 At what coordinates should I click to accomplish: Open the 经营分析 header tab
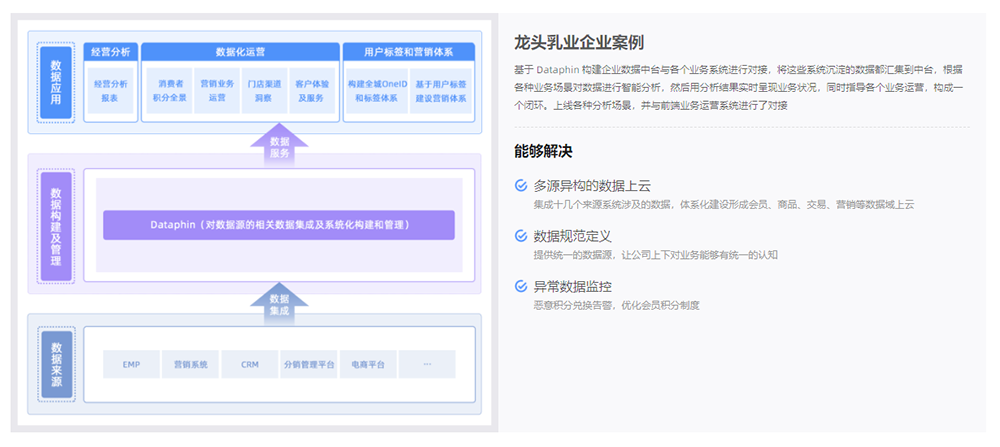pyautogui.click(x=111, y=52)
